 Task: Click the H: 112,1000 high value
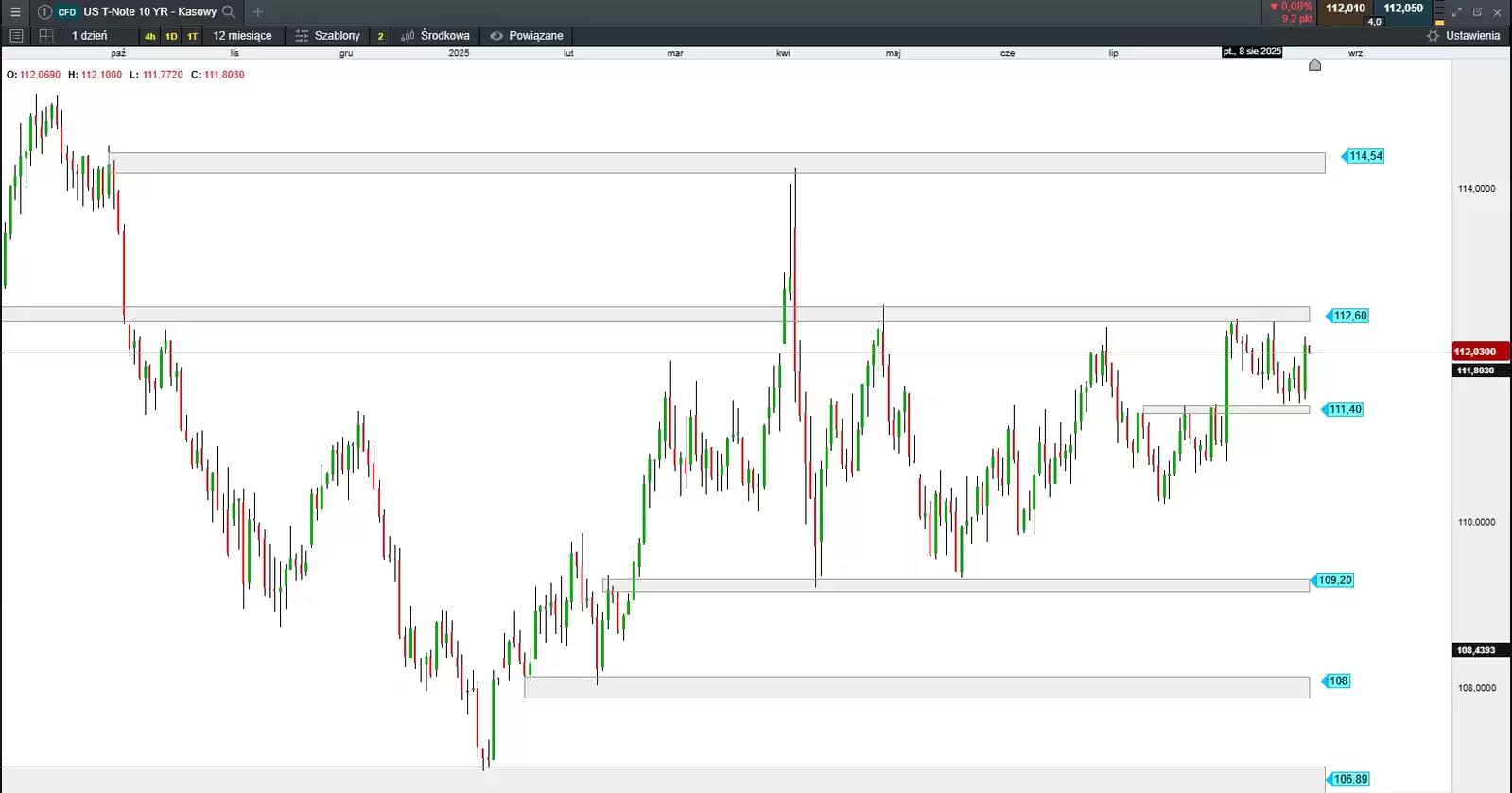[95, 75]
